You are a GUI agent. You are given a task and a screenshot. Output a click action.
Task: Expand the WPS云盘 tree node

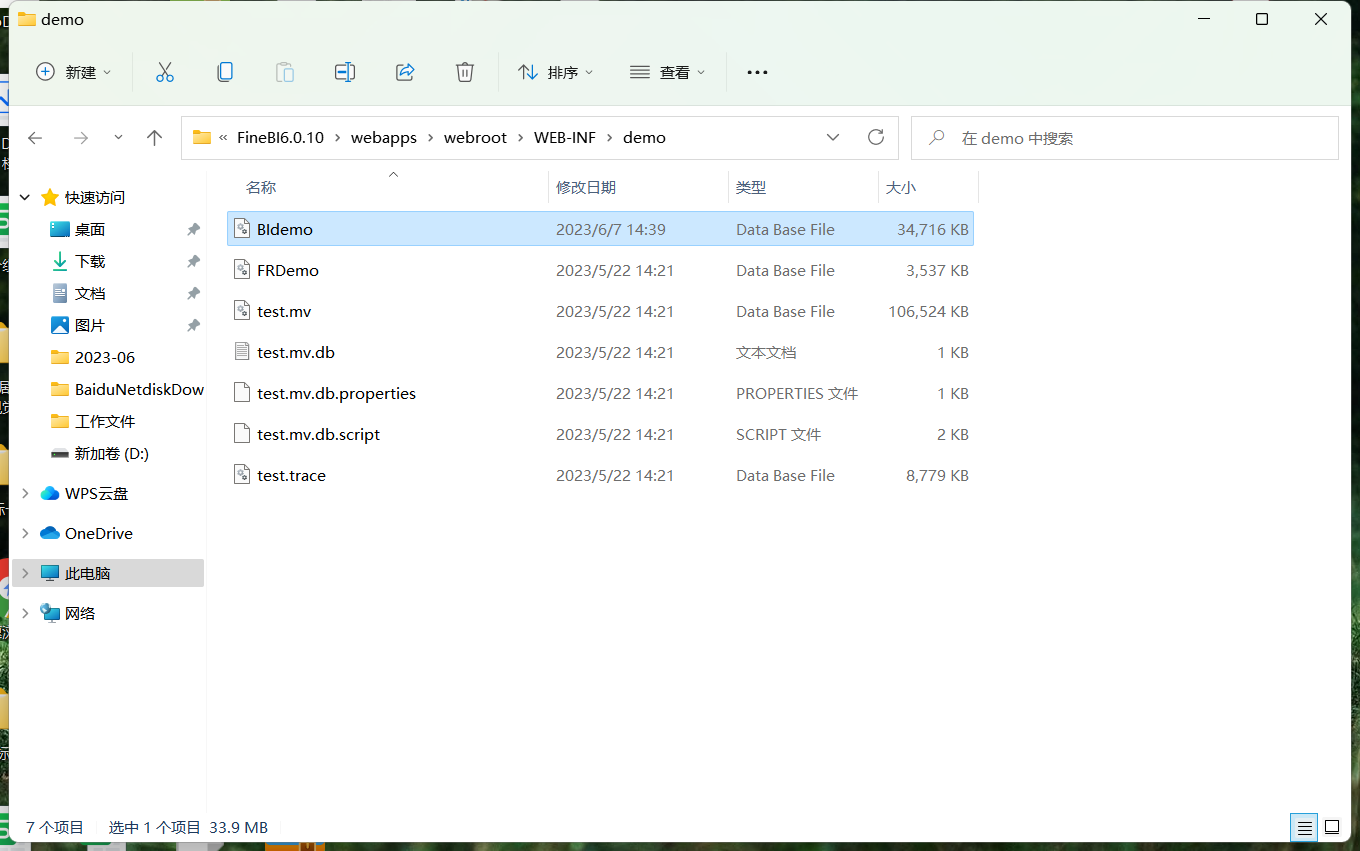25,493
